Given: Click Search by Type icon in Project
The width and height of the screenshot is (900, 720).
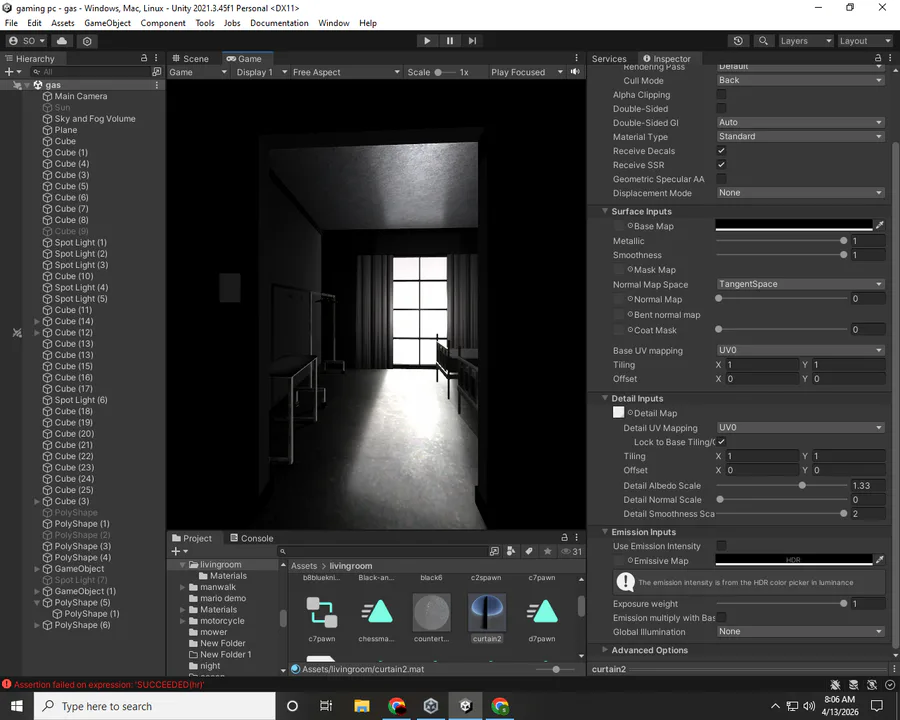Looking at the screenshot, I should click(510, 551).
